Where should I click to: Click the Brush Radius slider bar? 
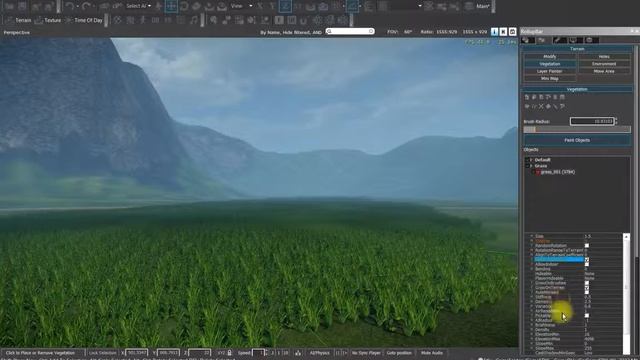coord(577,129)
